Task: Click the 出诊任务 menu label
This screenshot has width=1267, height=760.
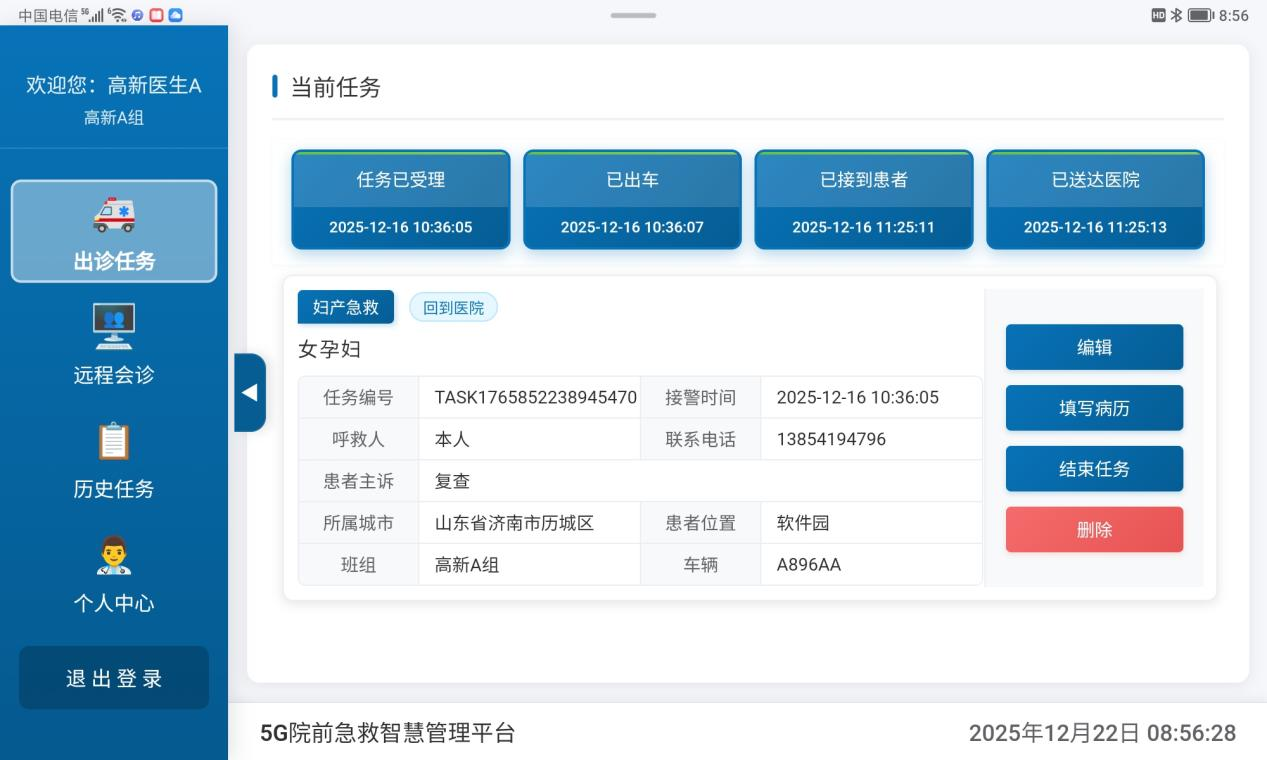Action: click(114, 261)
